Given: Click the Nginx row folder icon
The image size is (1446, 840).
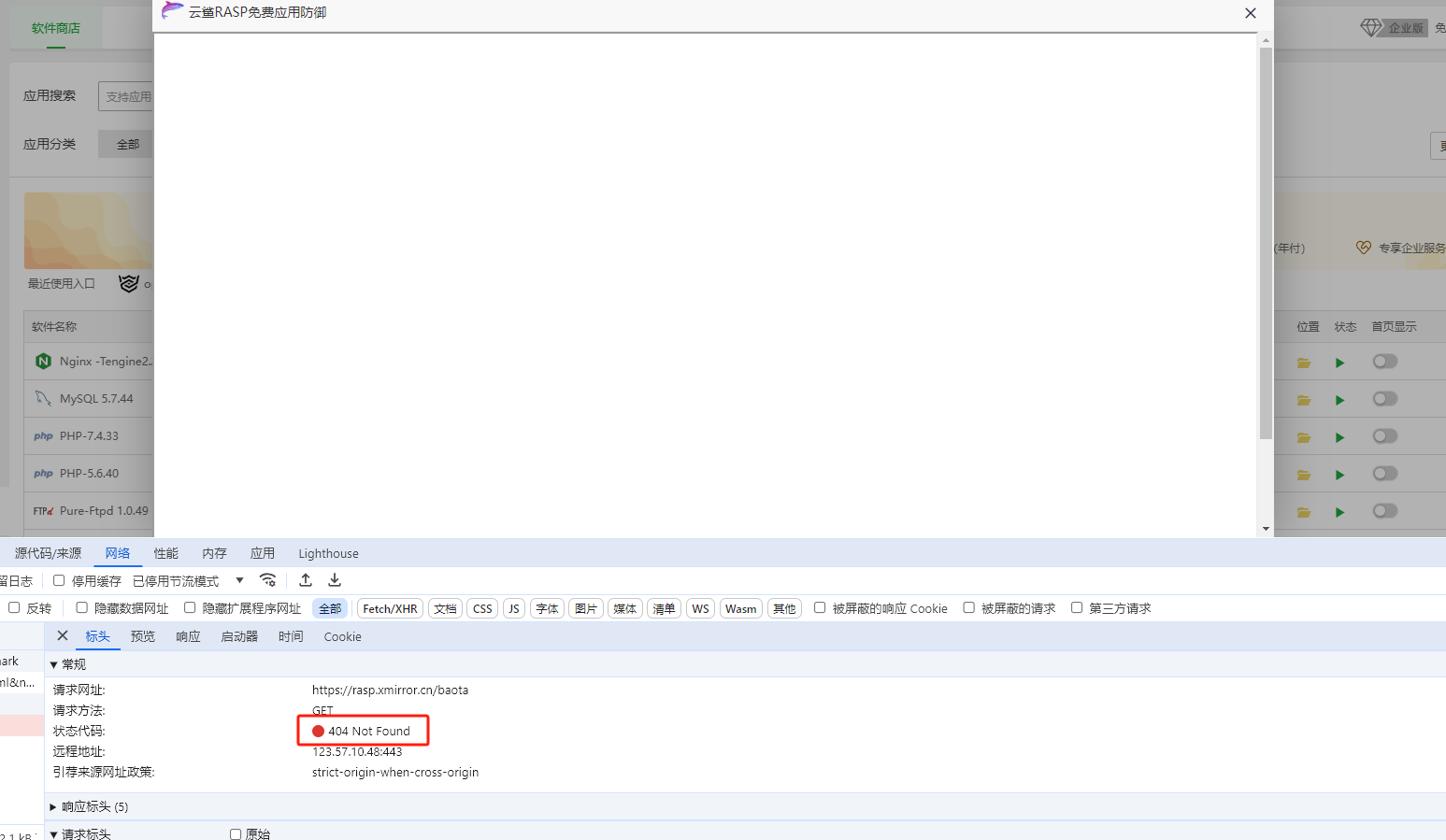Looking at the screenshot, I should [x=1304, y=363].
